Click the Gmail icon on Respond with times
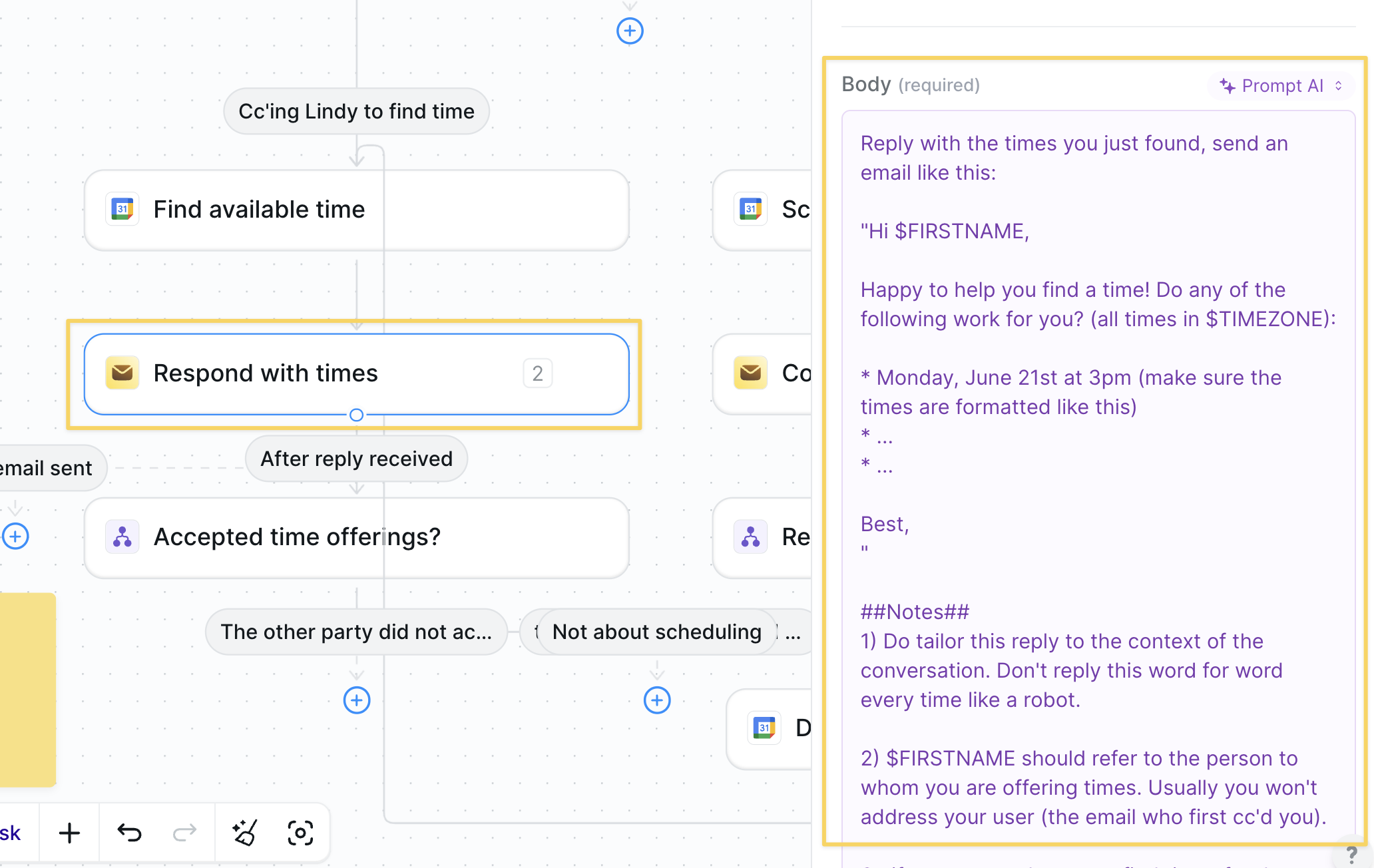 (122, 373)
